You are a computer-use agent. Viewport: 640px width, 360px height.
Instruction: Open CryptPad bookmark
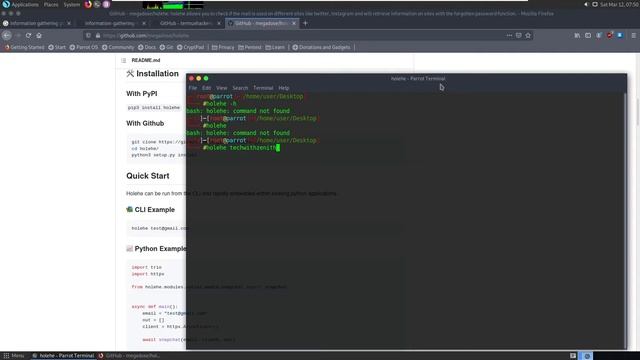tap(190, 47)
